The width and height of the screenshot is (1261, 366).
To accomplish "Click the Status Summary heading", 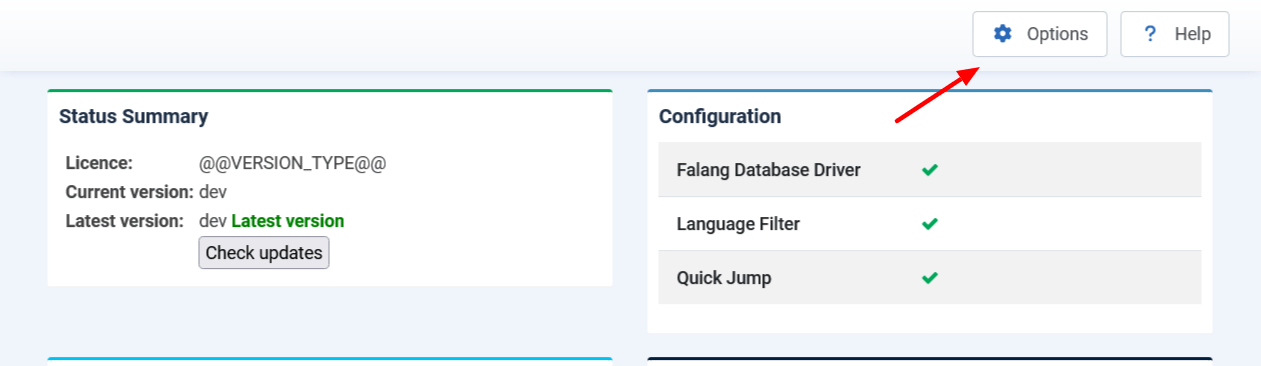I will point(134,117).
